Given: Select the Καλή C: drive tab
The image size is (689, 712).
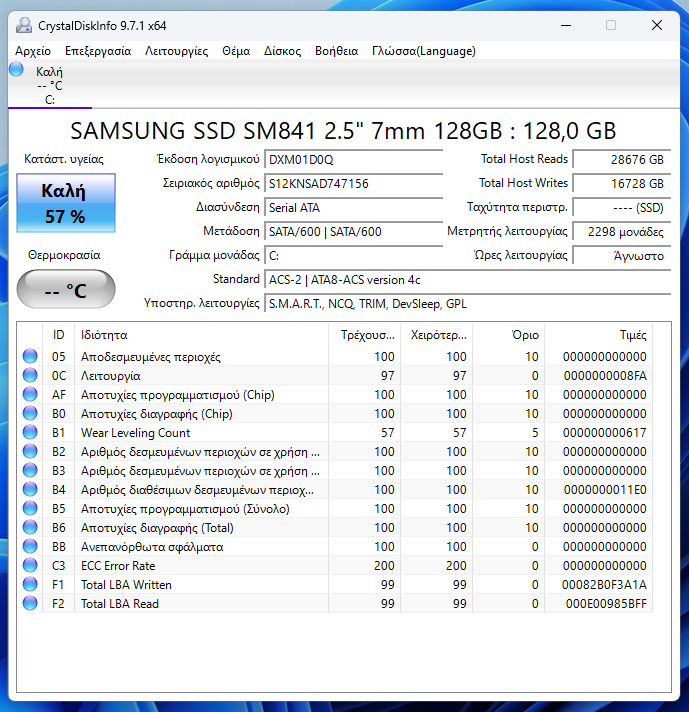Looking at the screenshot, I should coord(50,85).
